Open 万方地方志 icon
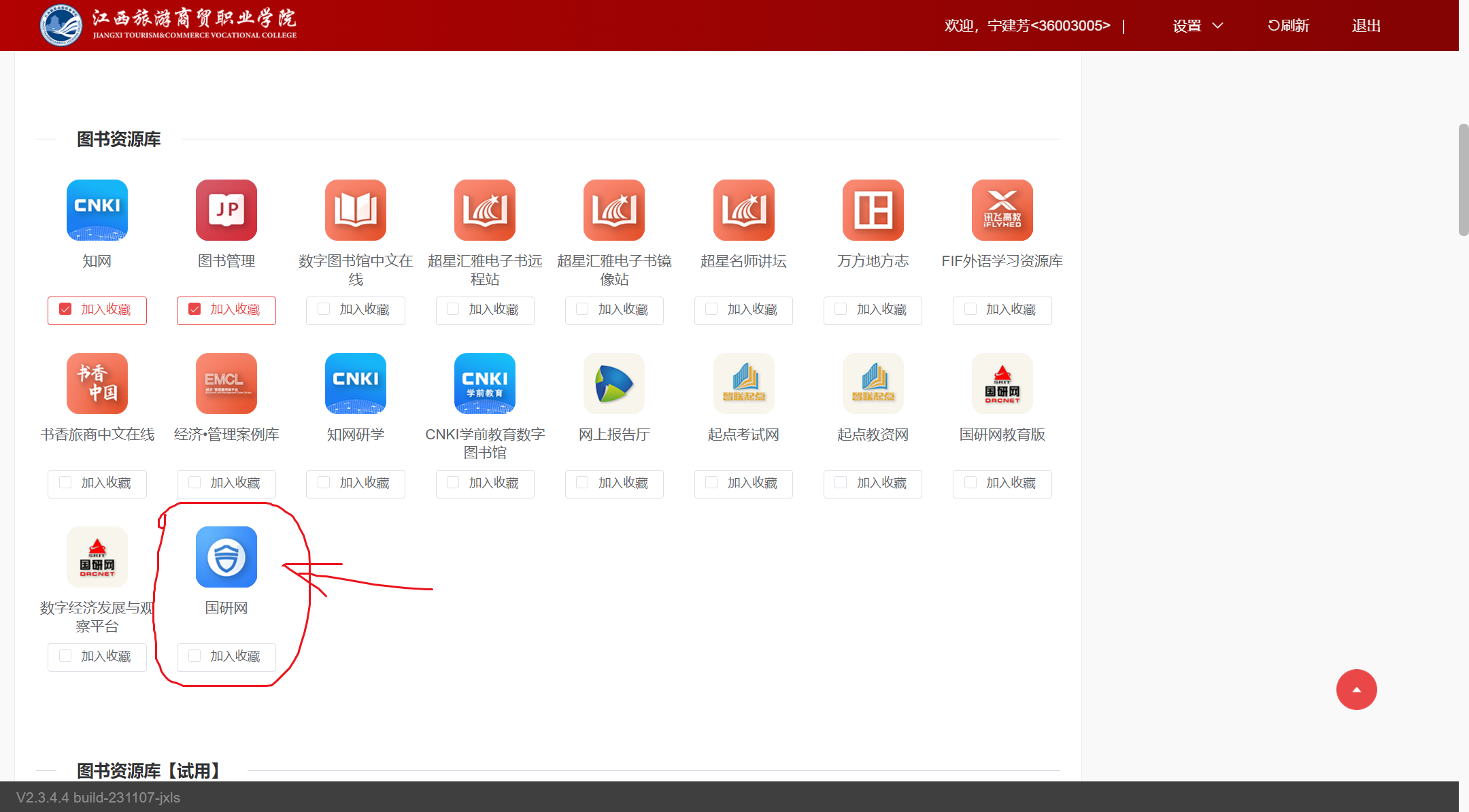 coord(873,210)
